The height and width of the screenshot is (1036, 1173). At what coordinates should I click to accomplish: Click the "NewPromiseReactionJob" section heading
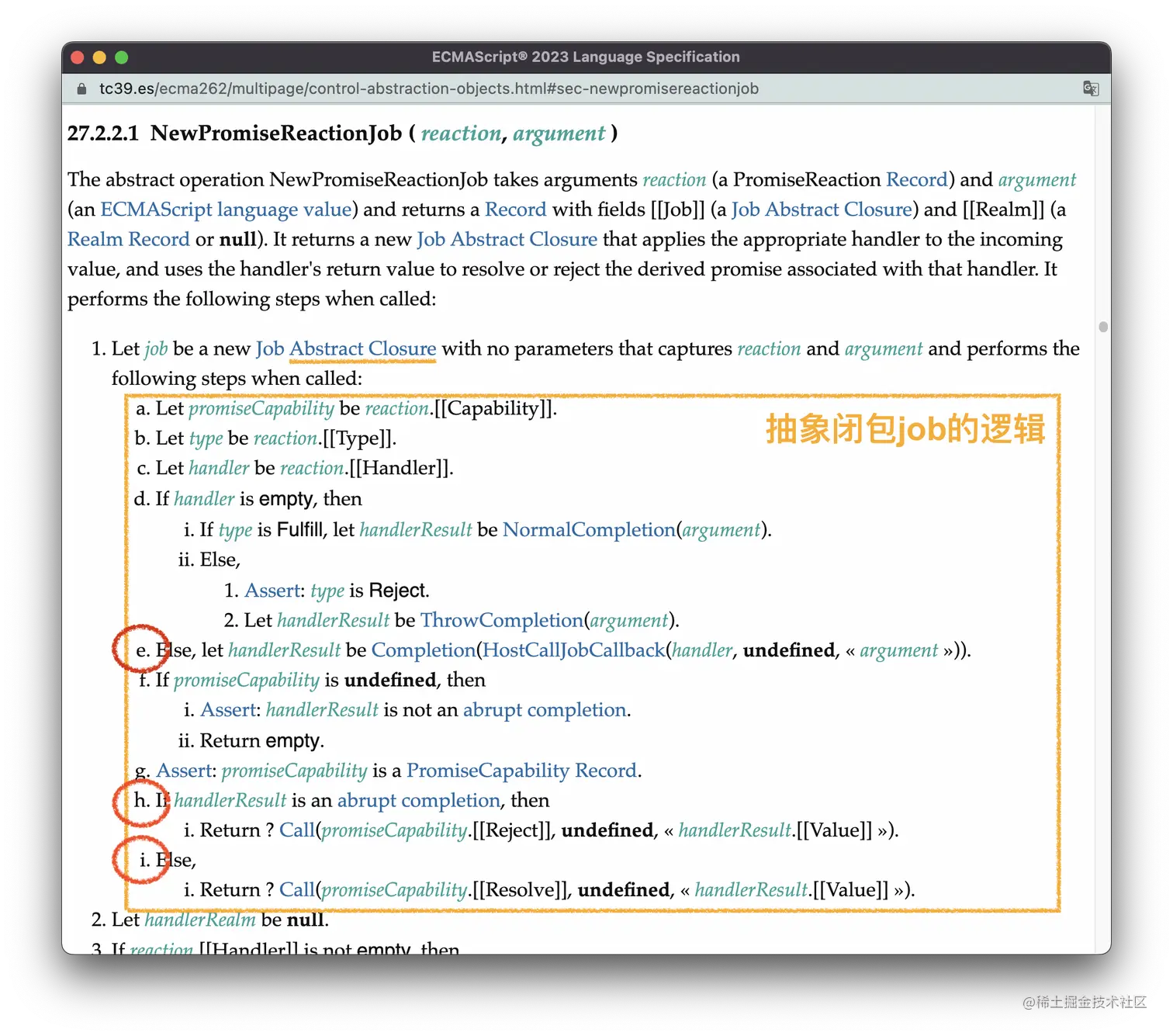point(276,133)
